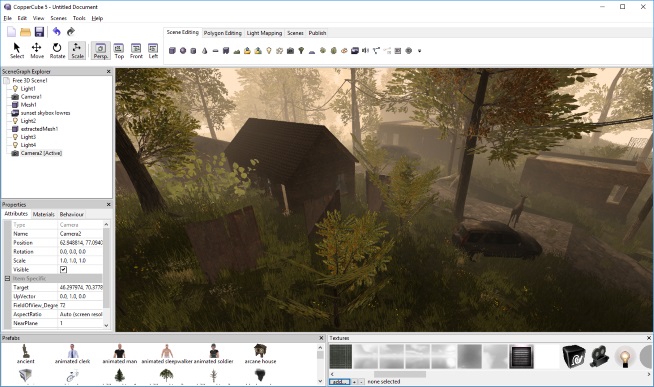Activate the Rotate tool
The height and width of the screenshot is (387, 654).
click(57, 50)
